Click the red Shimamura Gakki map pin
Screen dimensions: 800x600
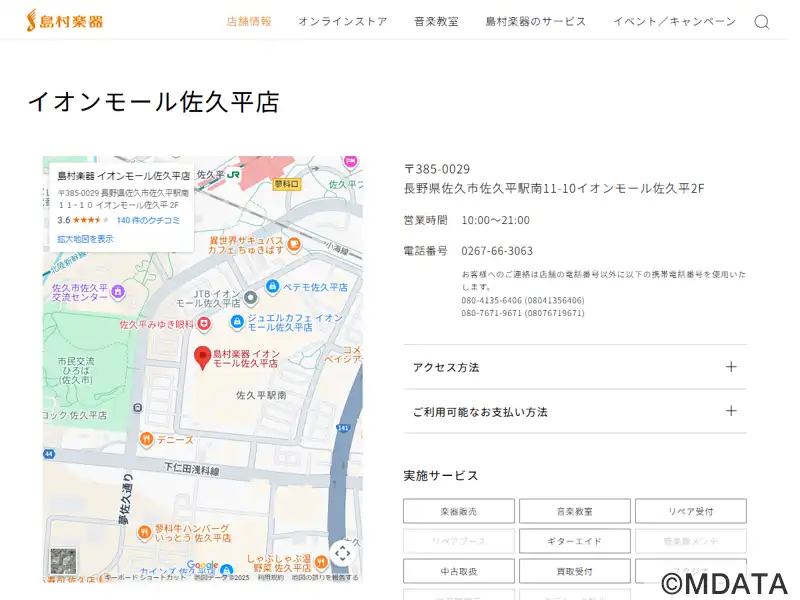202,356
